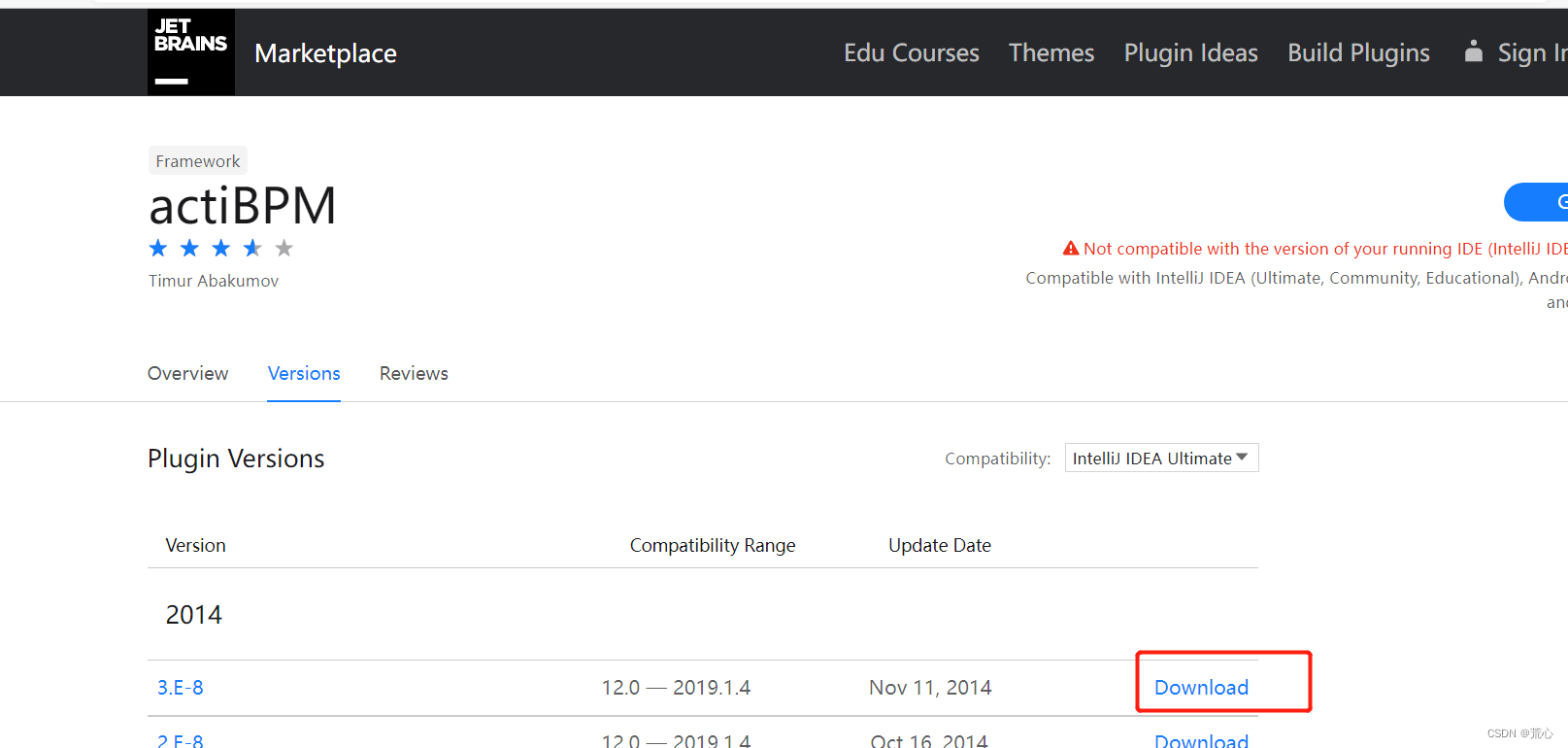1568x748 pixels.
Task: Click the 2014 year group heading
Action: pyautogui.click(x=194, y=615)
